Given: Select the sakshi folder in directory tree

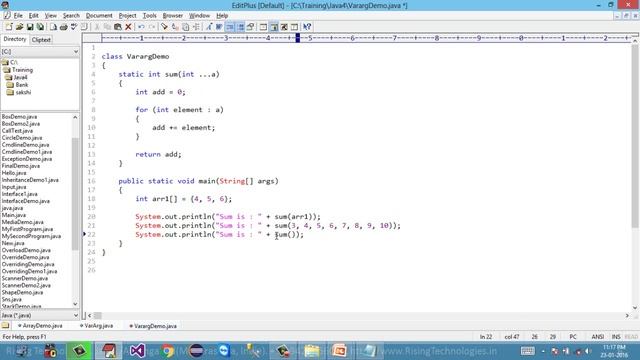Looking at the screenshot, I should click(x=19, y=92).
